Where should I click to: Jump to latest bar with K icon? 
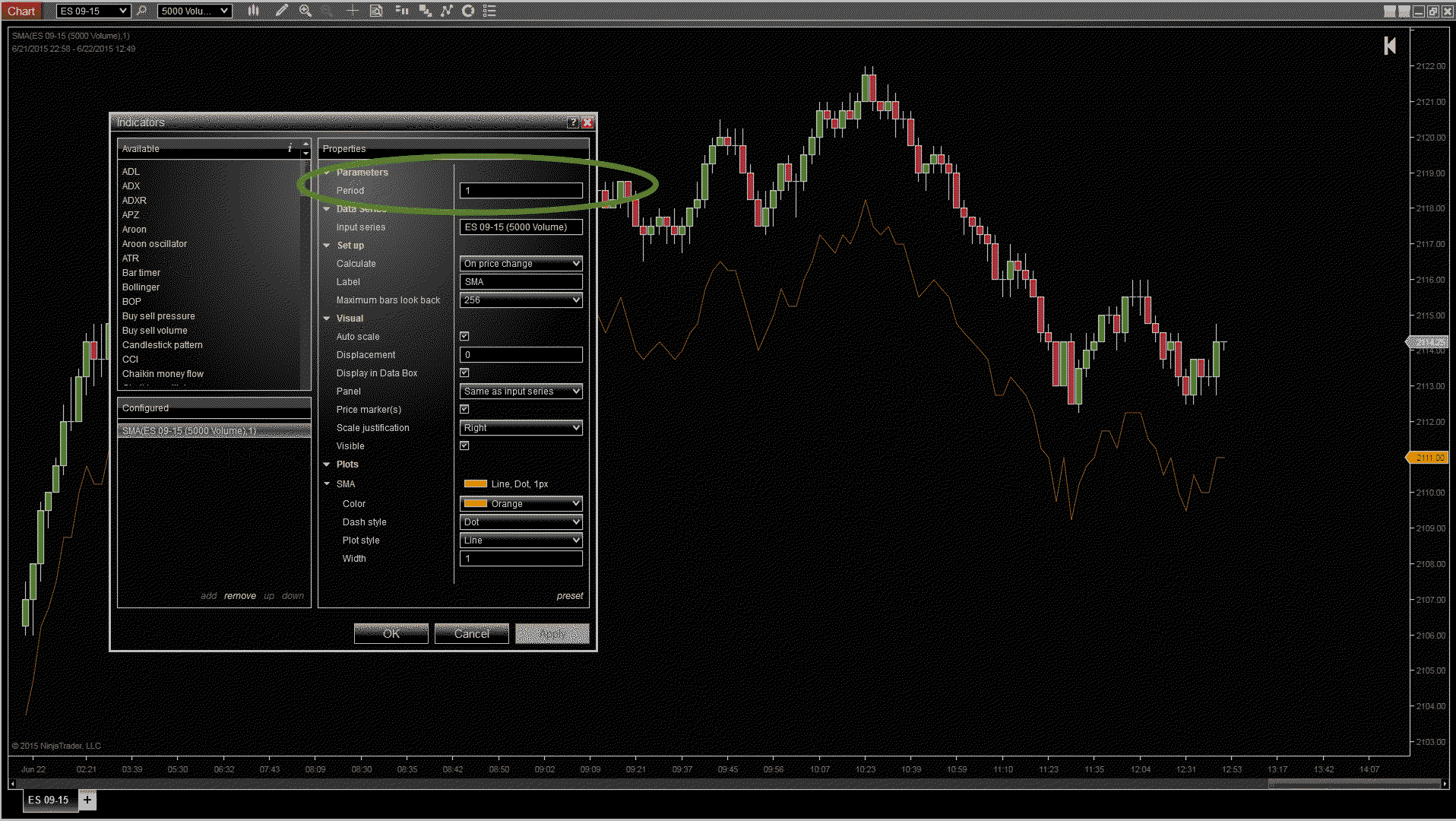coord(1390,46)
